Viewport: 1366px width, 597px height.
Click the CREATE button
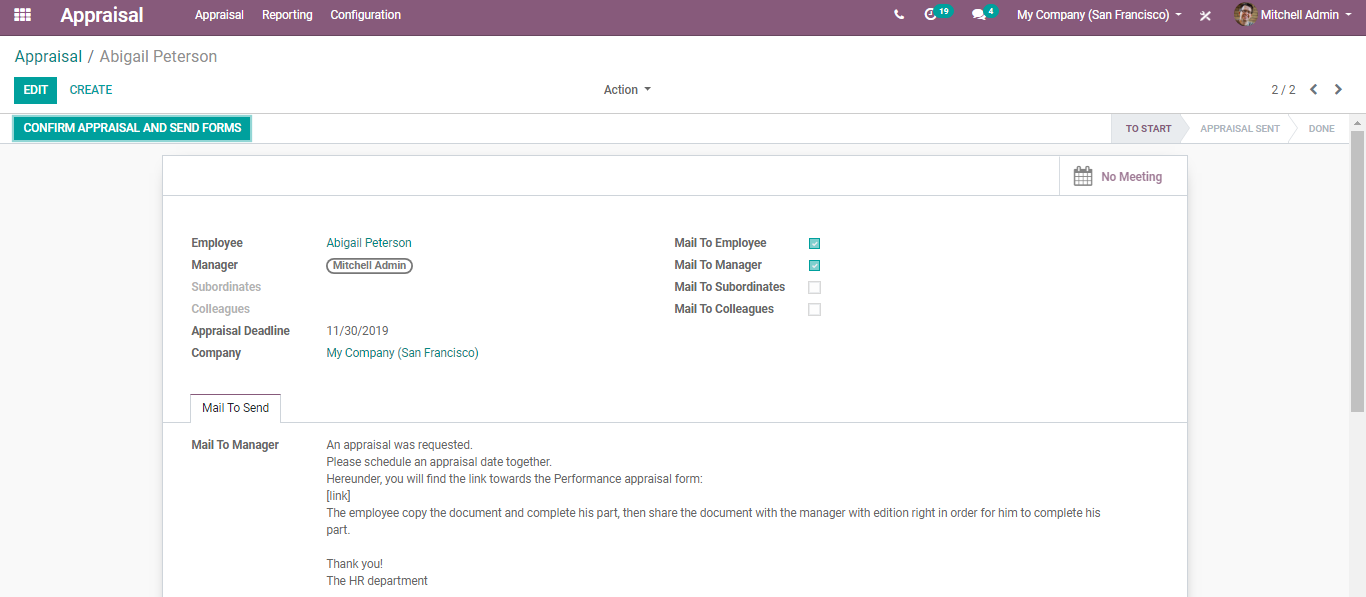click(x=91, y=90)
